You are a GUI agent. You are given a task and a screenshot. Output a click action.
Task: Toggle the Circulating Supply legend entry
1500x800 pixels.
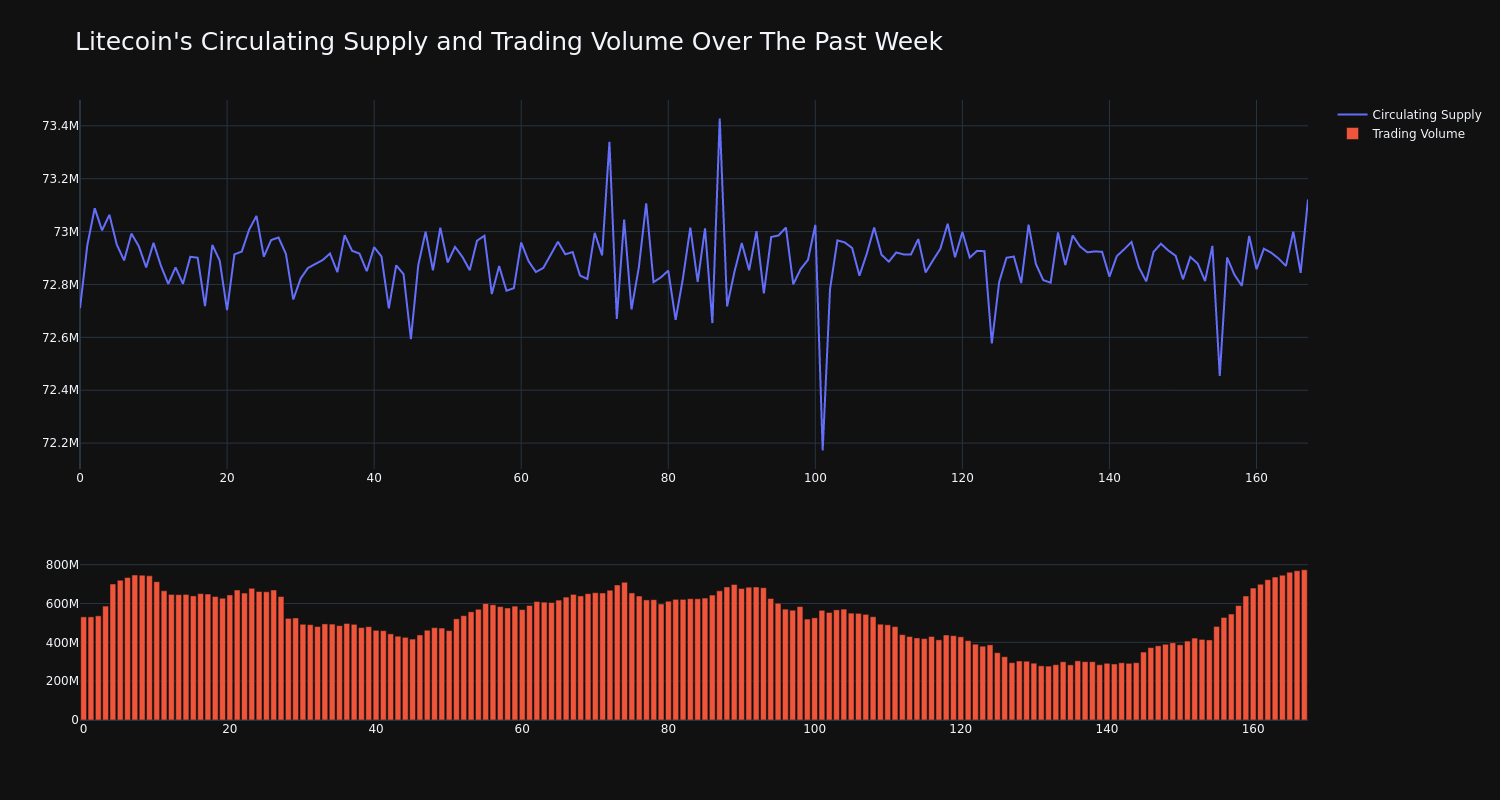(x=1410, y=115)
